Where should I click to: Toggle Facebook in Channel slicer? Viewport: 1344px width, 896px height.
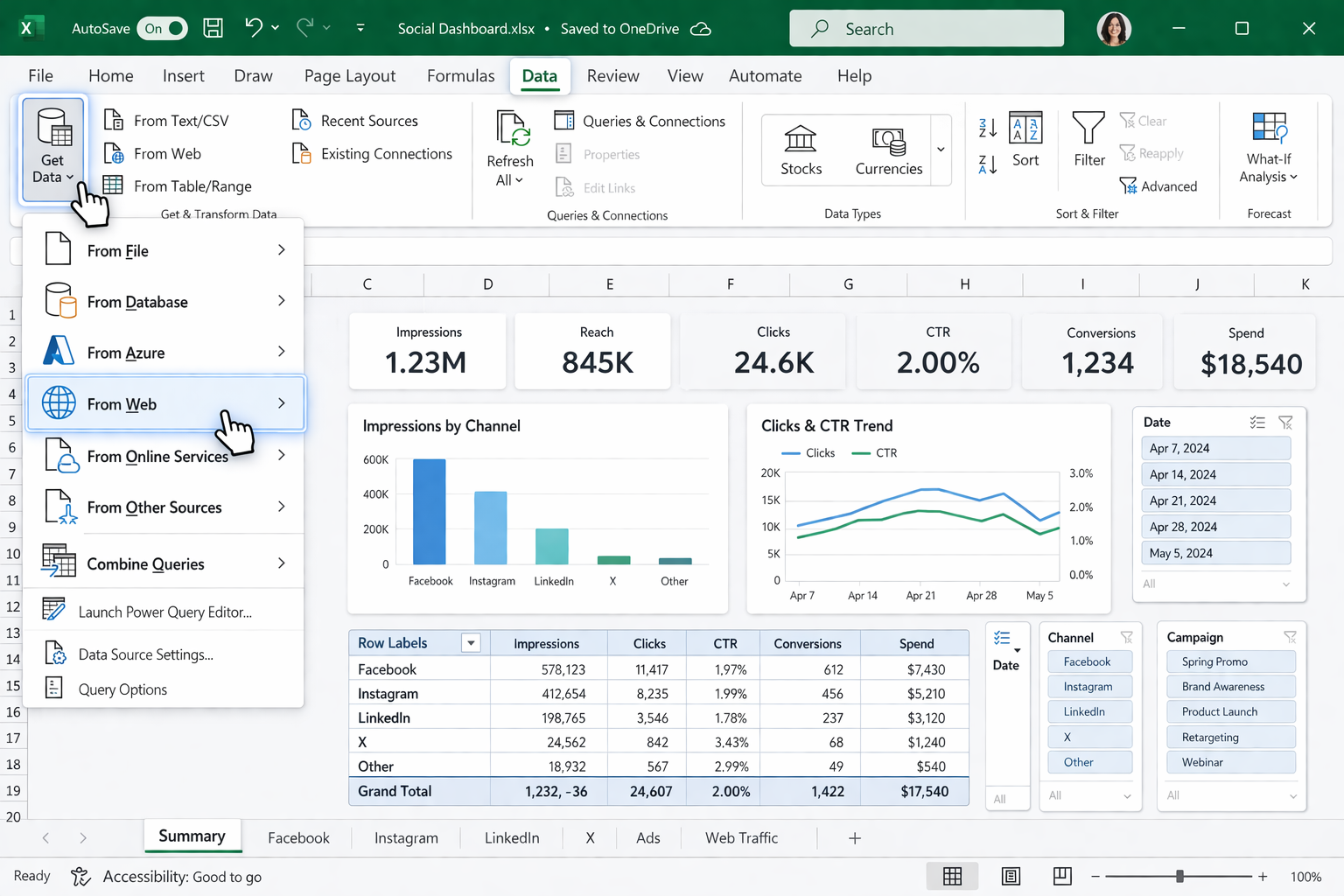tap(1090, 662)
